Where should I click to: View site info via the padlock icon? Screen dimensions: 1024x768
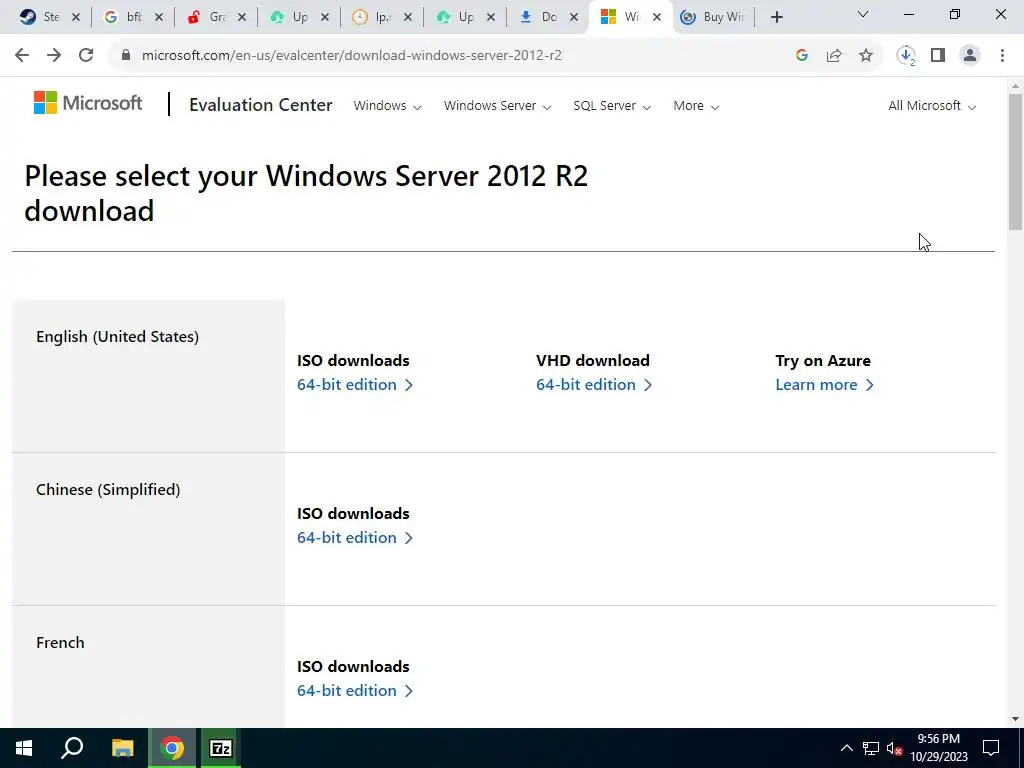pyautogui.click(x=126, y=56)
